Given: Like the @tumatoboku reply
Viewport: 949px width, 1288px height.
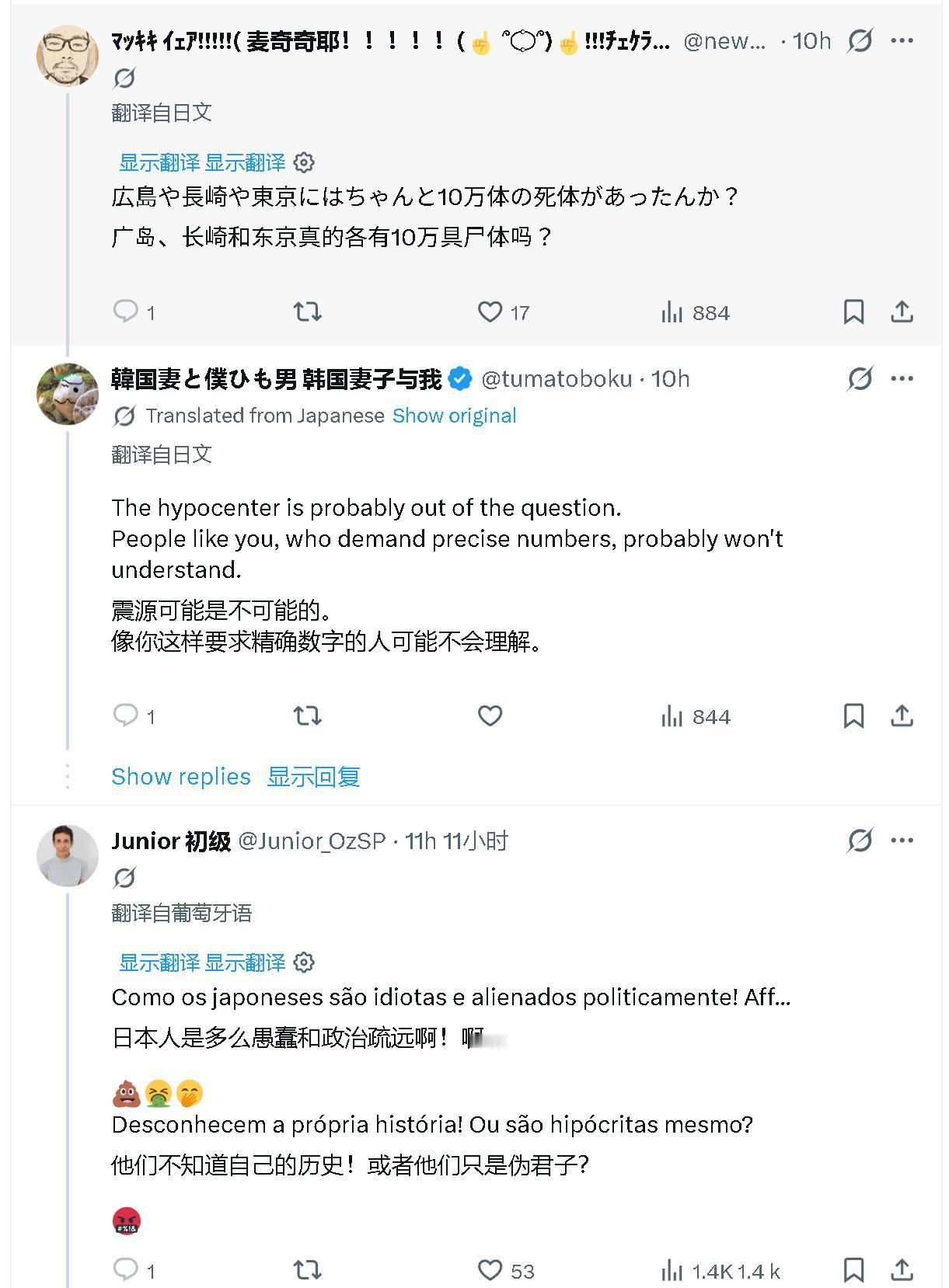Looking at the screenshot, I should 490,715.
